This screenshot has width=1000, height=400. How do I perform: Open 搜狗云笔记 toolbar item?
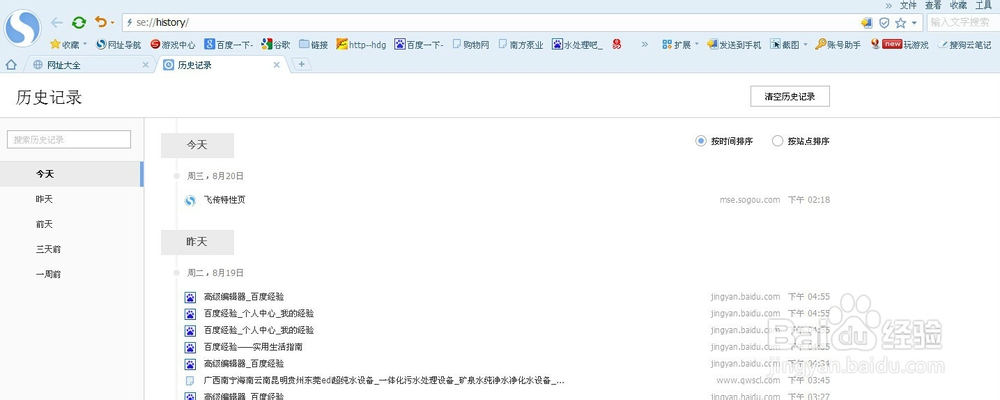pos(964,45)
